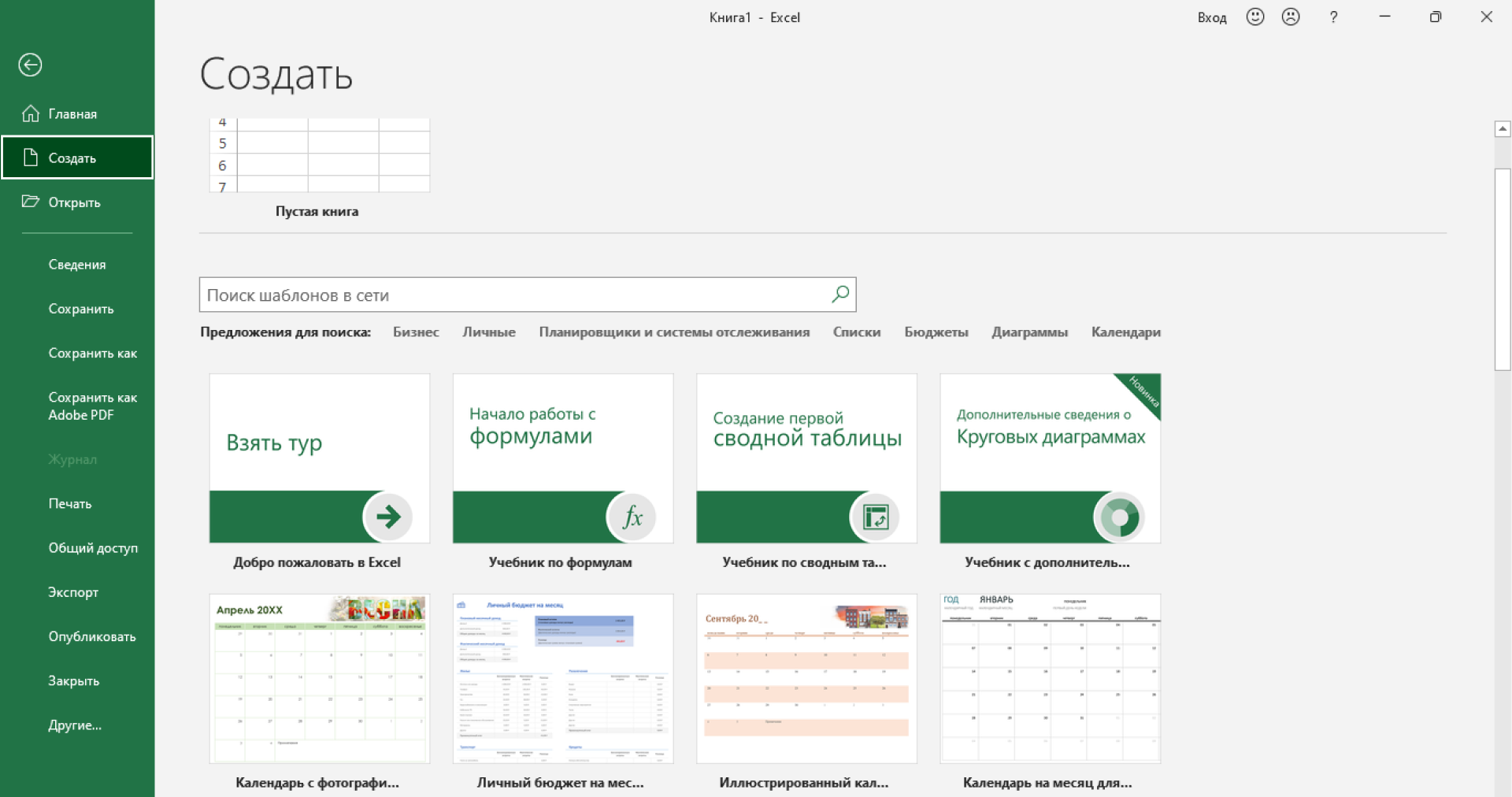Click the smiley face feedback icon
This screenshot has width=1512, height=797.
click(x=1255, y=17)
